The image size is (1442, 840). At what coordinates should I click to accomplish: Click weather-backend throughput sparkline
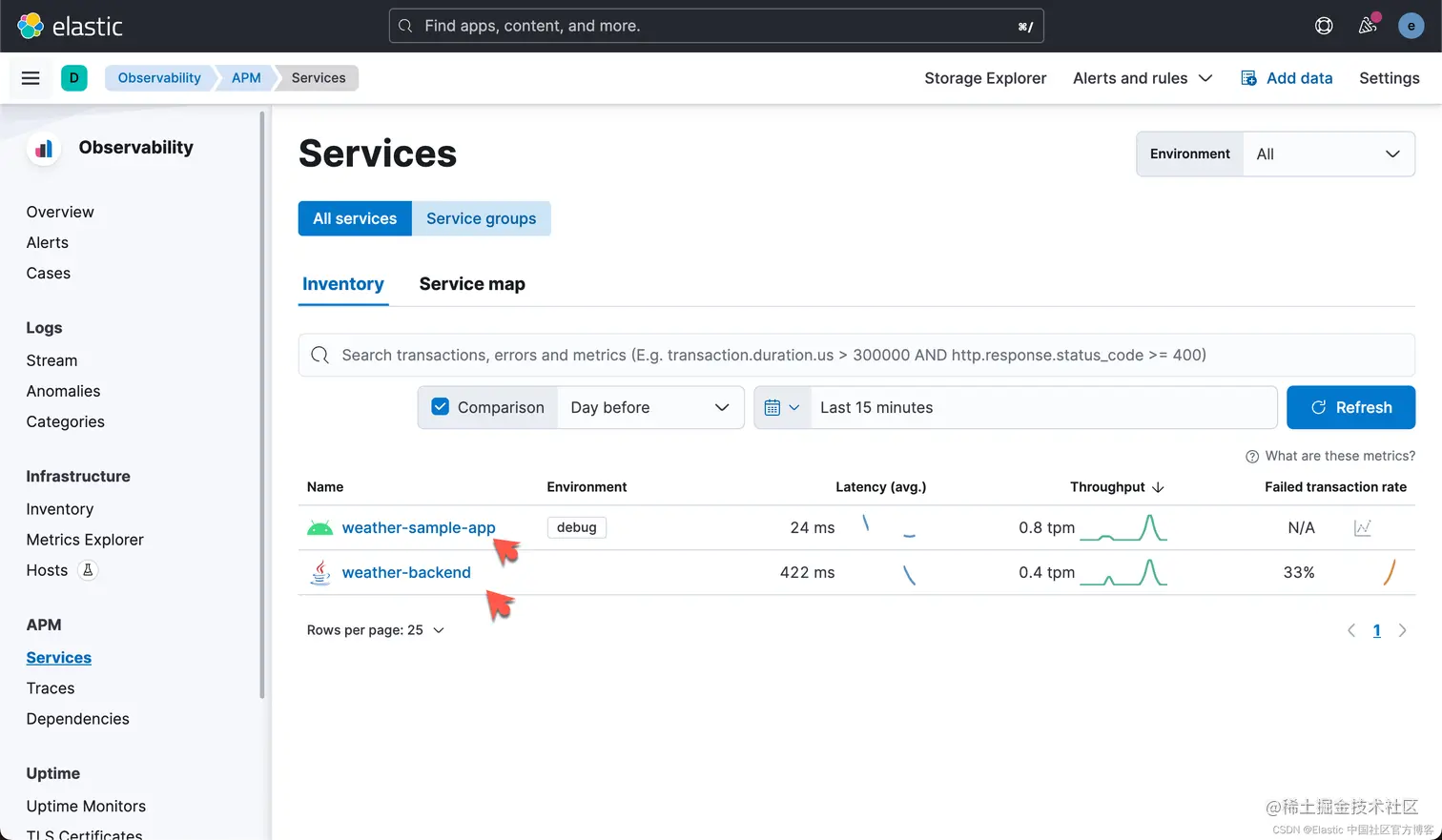[1123, 572]
